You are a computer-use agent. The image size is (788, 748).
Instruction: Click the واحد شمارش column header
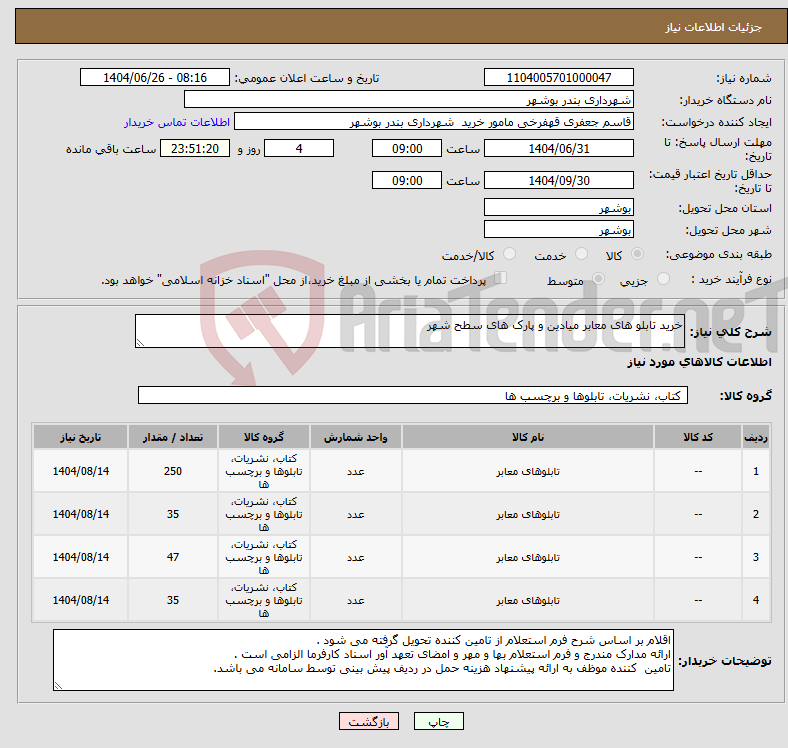(355, 437)
